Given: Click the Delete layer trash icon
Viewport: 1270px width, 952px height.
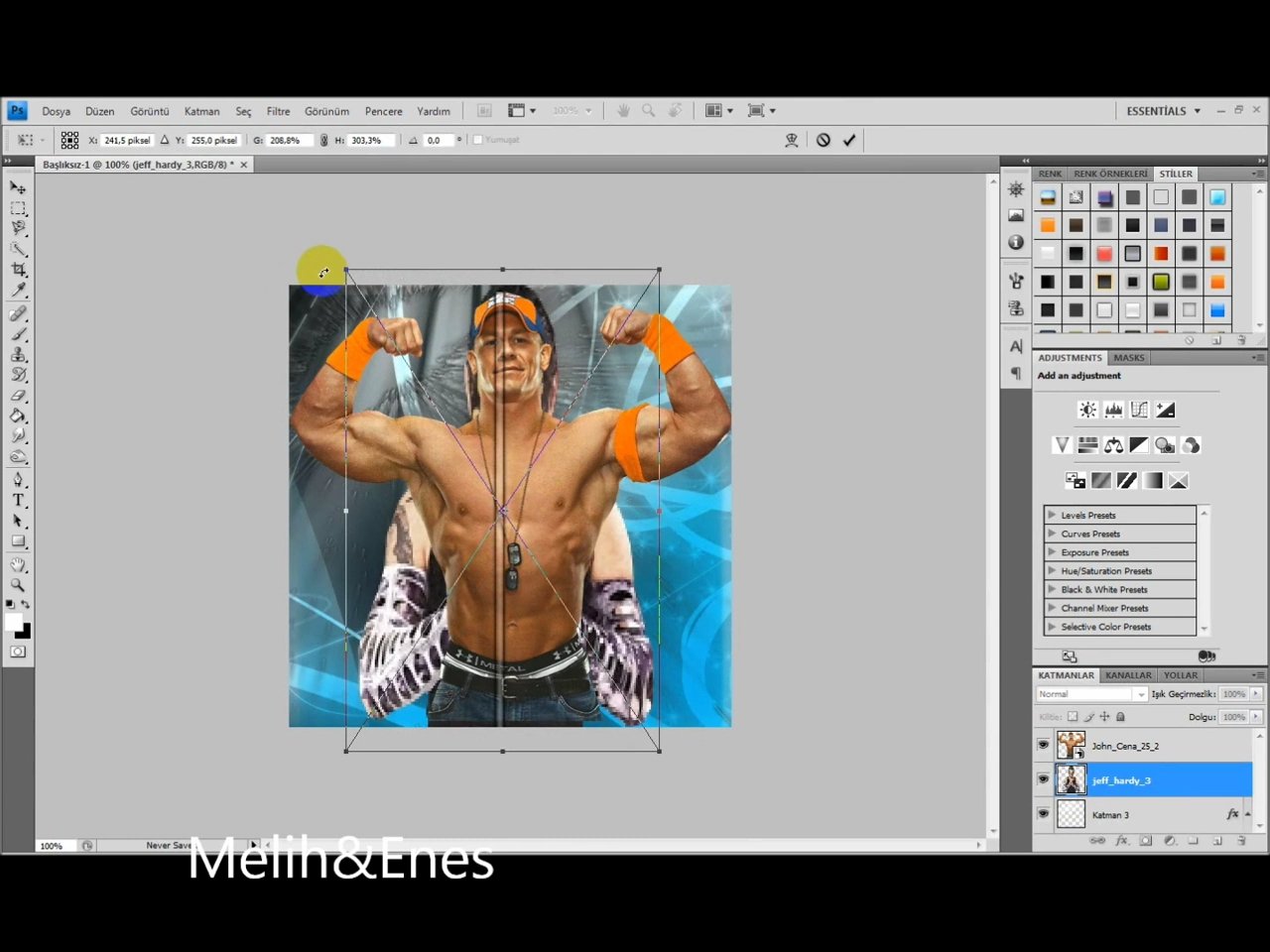Looking at the screenshot, I should pyautogui.click(x=1241, y=841).
